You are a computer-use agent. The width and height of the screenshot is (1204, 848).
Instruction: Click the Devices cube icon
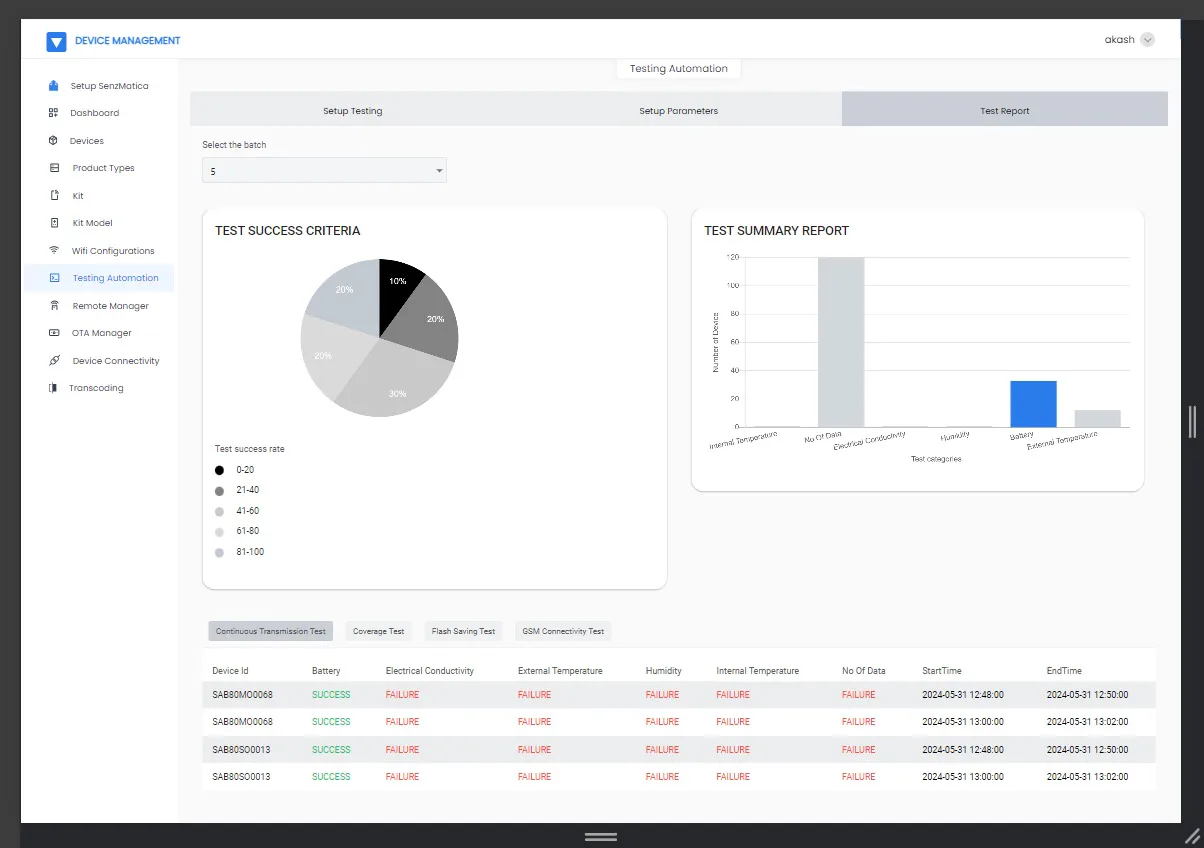(53, 141)
